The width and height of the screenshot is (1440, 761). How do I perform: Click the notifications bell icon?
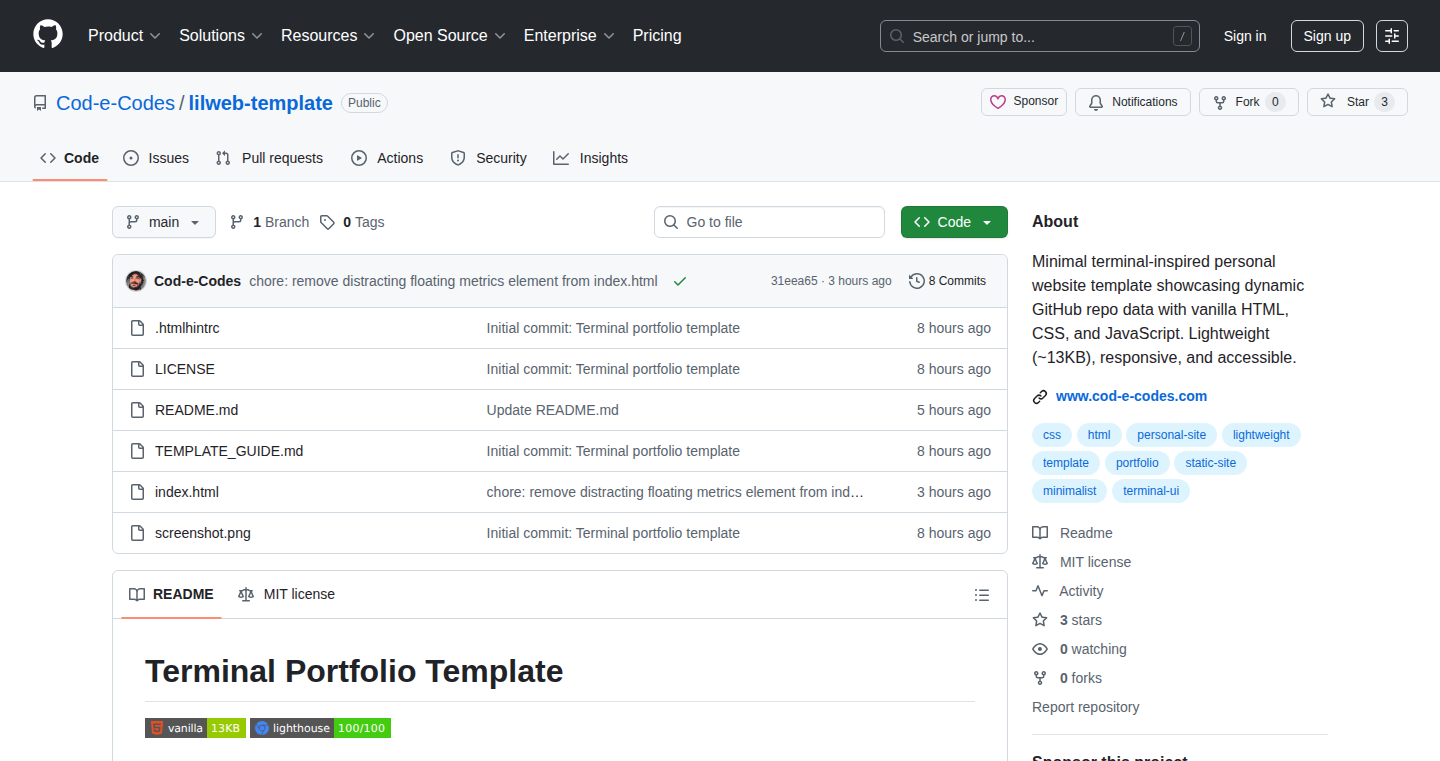[x=1096, y=102]
